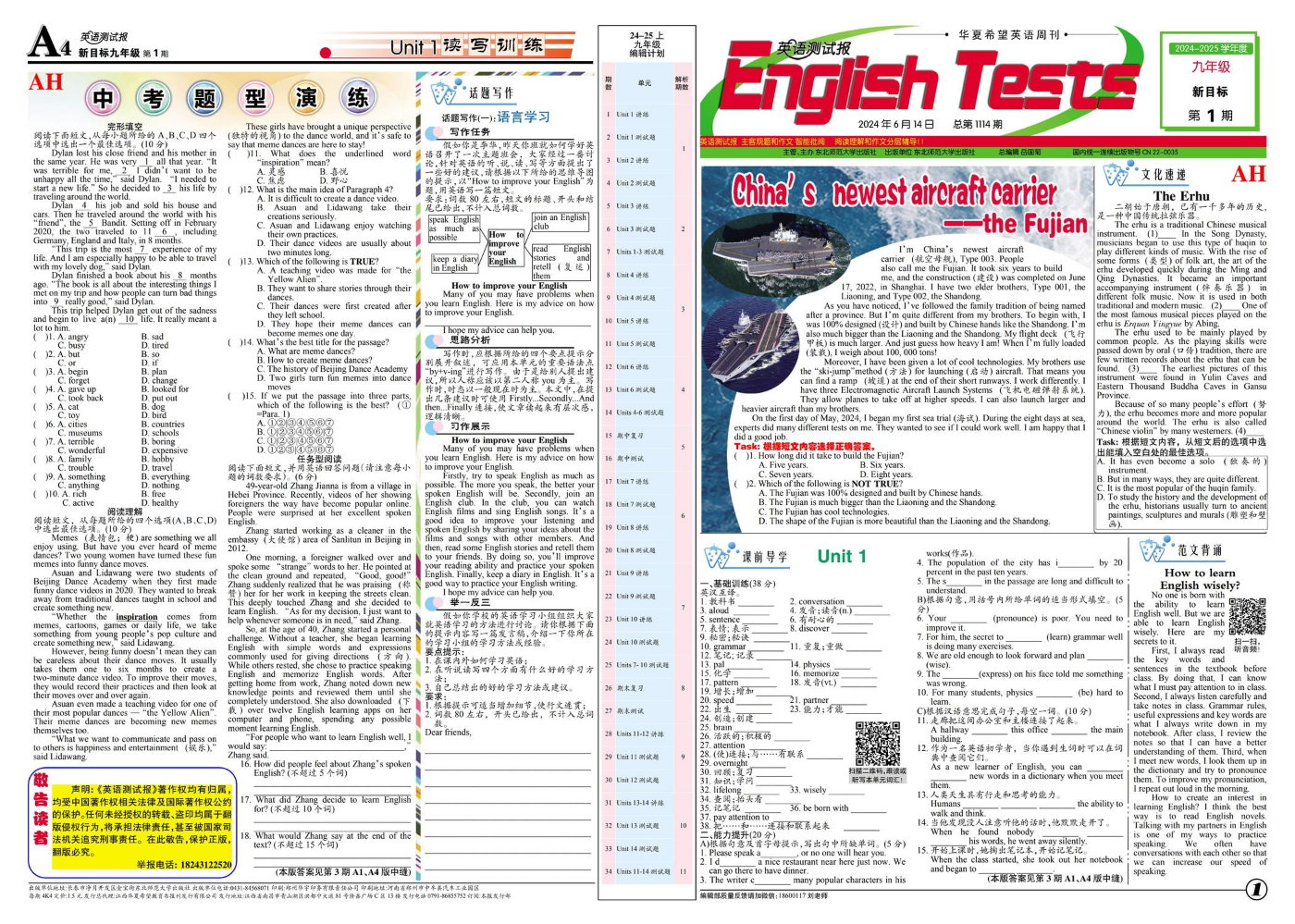Click the headline China's newest aircraft carrier

(x=894, y=191)
